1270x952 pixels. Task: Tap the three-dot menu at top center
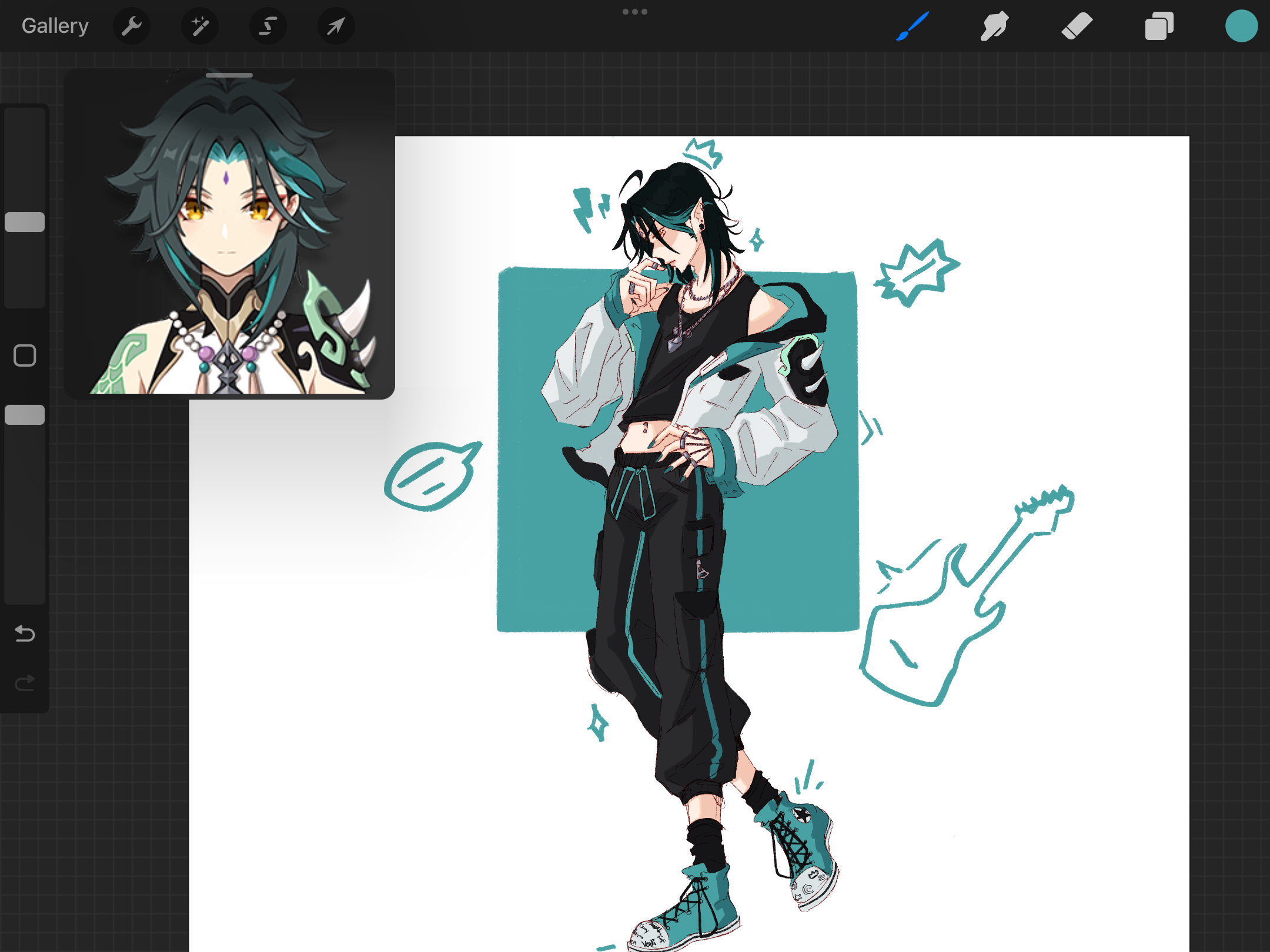pos(635,12)
